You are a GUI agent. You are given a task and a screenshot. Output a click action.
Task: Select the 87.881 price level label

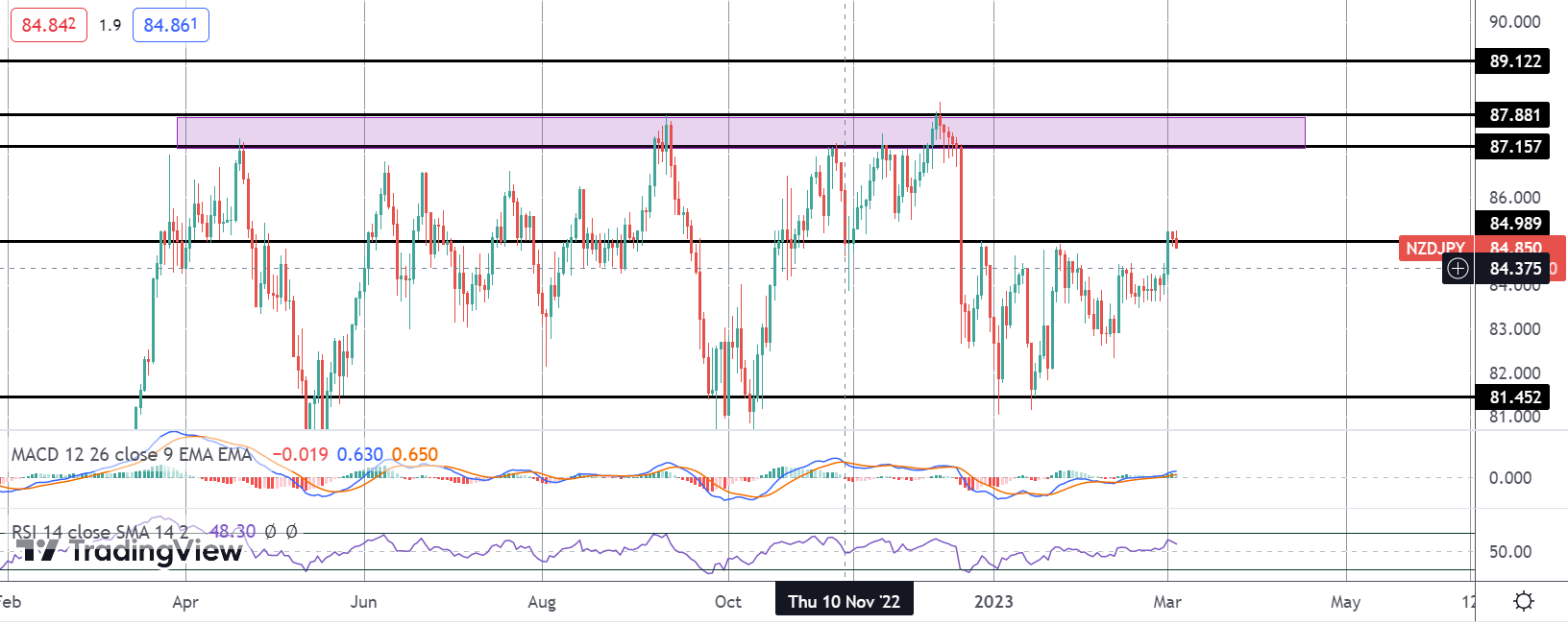1514,115
